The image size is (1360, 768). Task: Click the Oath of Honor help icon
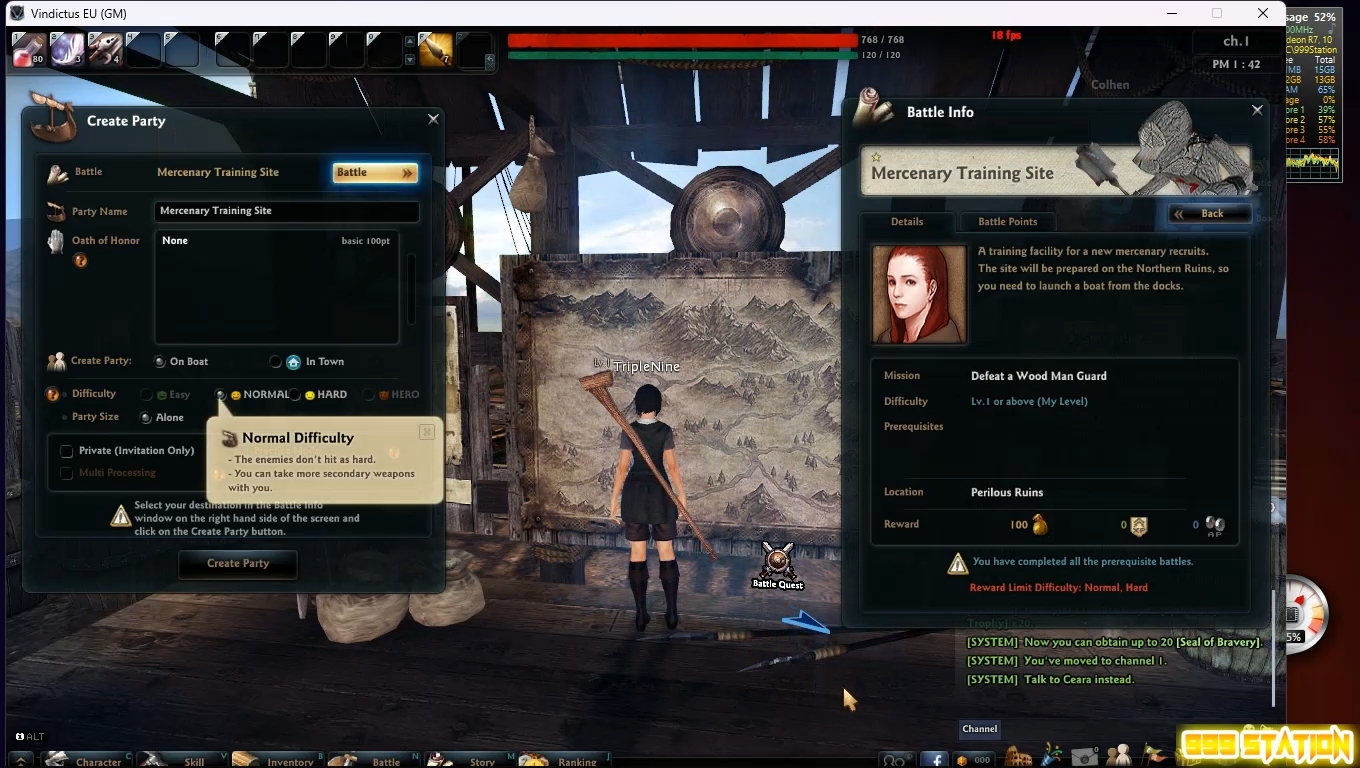click(x=81, y=261)
